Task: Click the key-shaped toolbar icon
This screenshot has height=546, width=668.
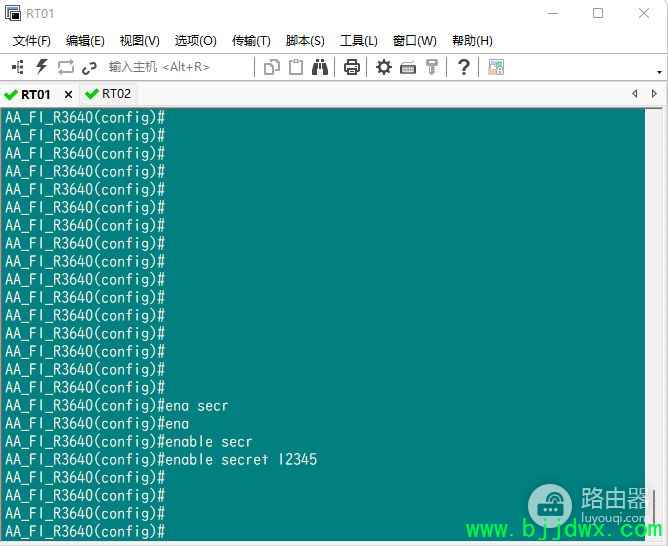Action: click(x=432, y=67)
